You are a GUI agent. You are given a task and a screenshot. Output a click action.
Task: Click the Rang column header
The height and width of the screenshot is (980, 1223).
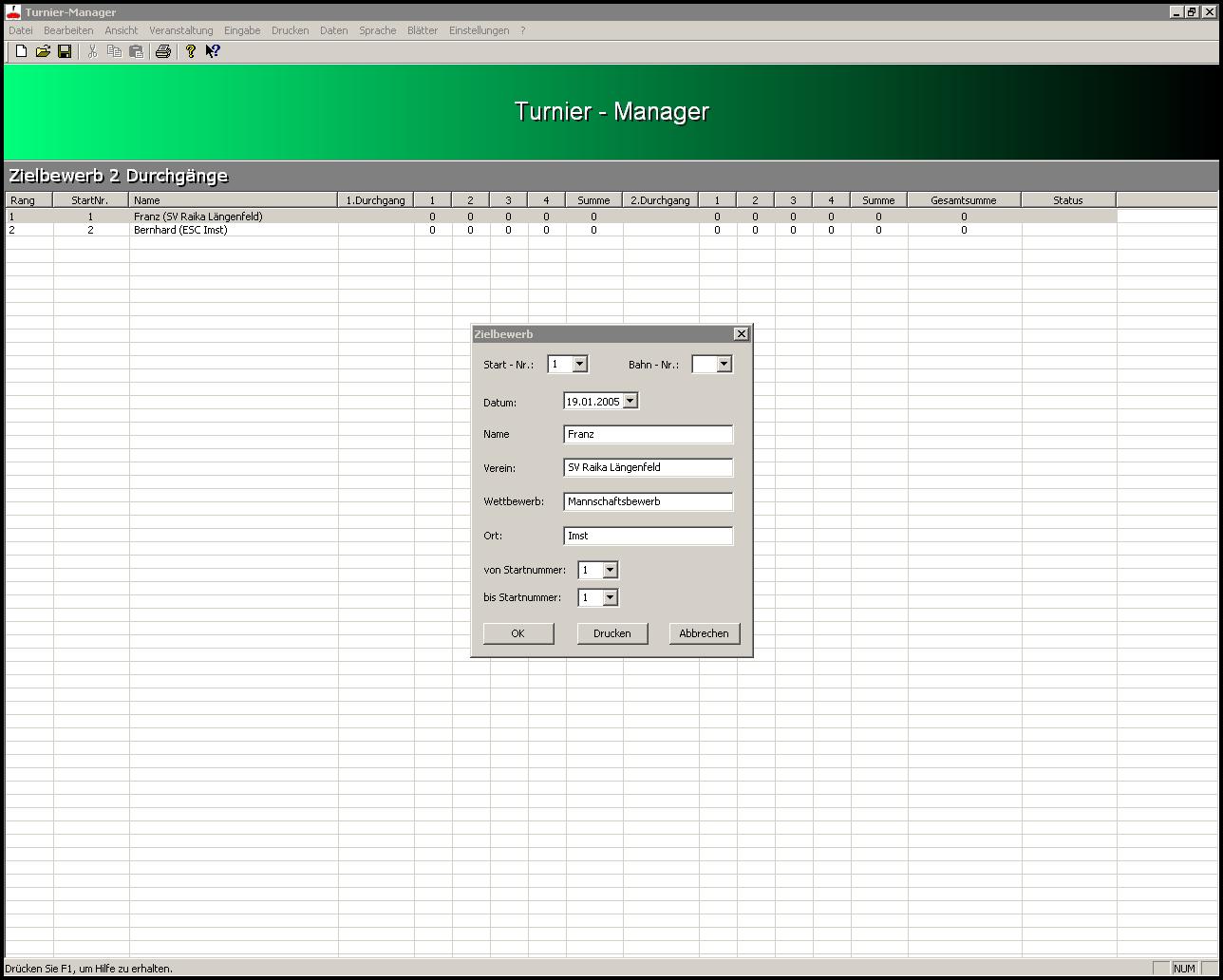[x=28, y=200]
